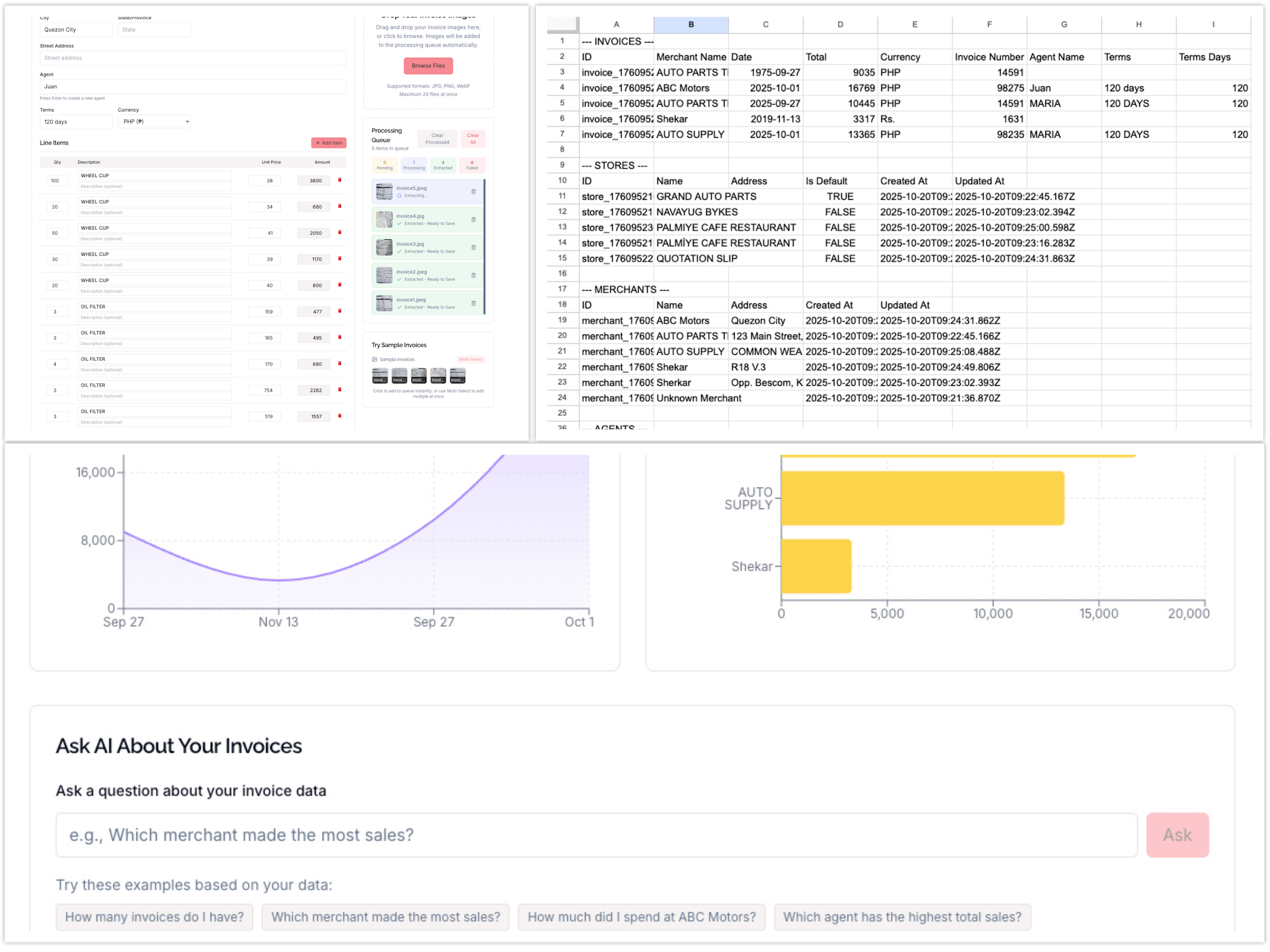Delete the first WHEEL CUP line item
The height and width of the screenshot is (952, 1270).
(340, 180)
